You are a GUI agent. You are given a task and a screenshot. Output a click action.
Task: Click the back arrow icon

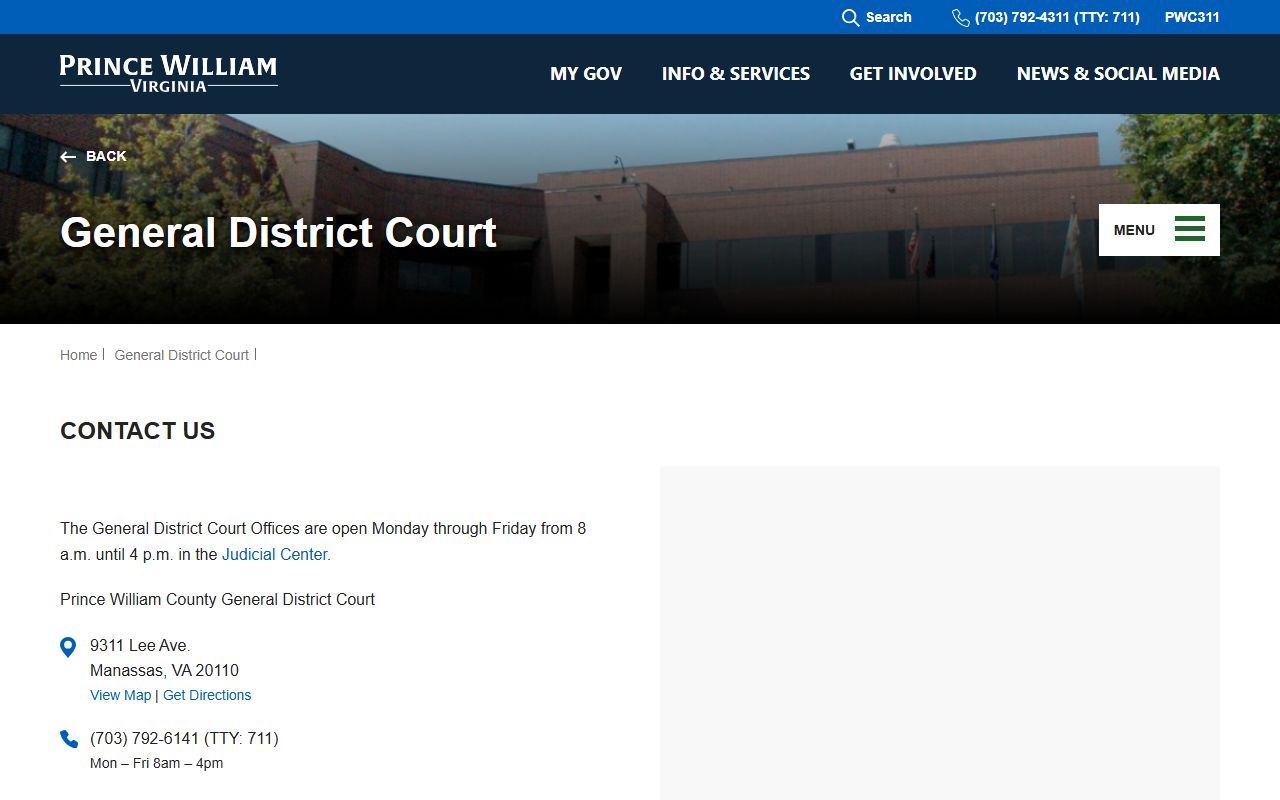[68, 157]
